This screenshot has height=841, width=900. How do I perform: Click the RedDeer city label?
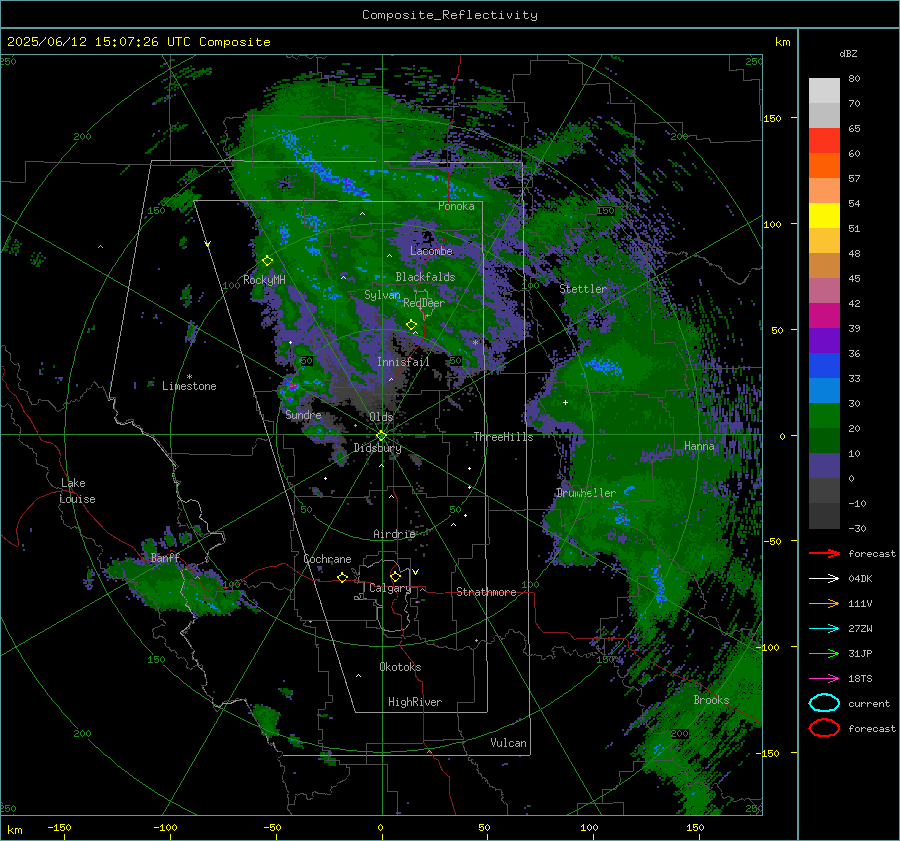[x=424, y=303]
